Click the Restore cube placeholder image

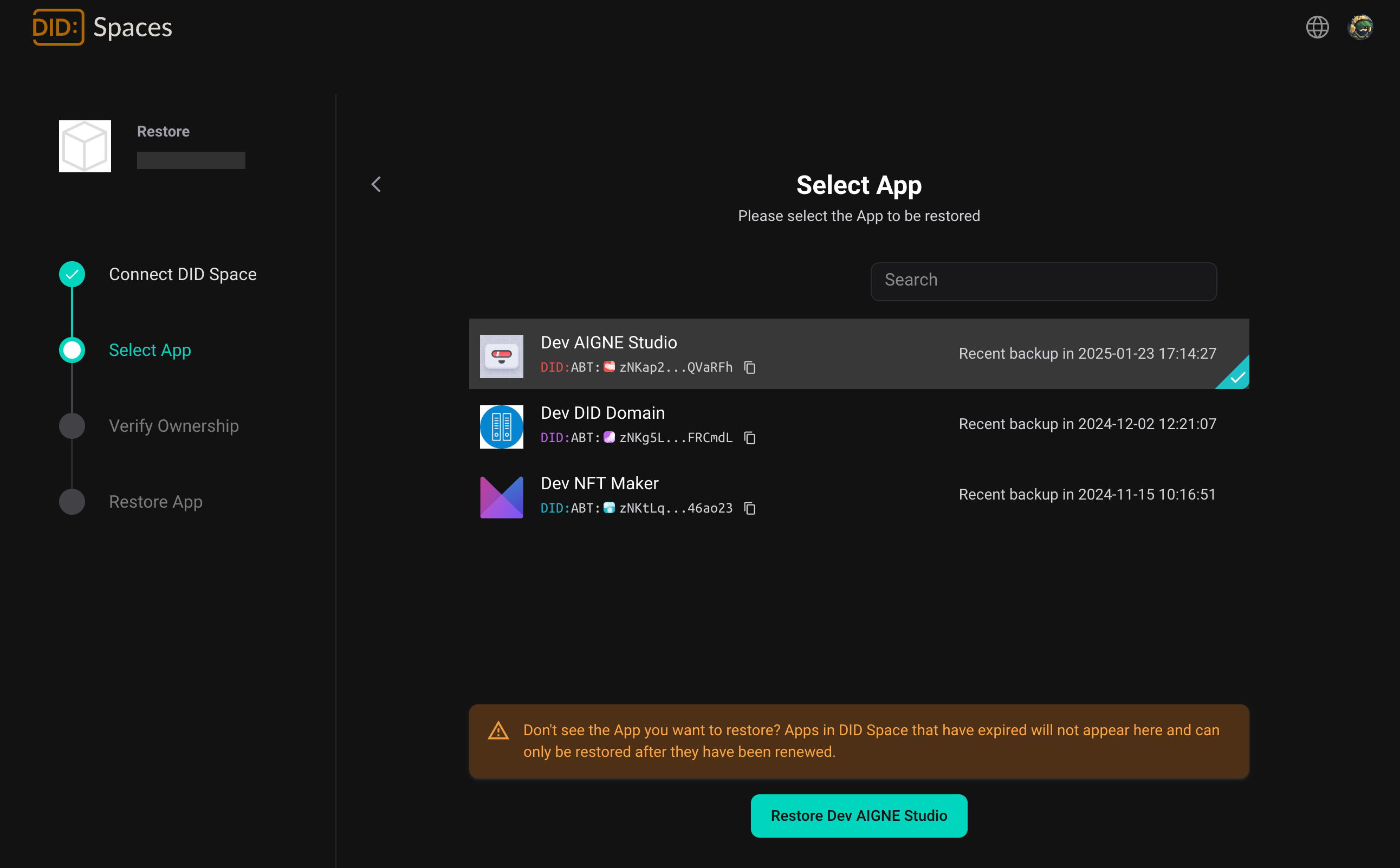(85, 146)
